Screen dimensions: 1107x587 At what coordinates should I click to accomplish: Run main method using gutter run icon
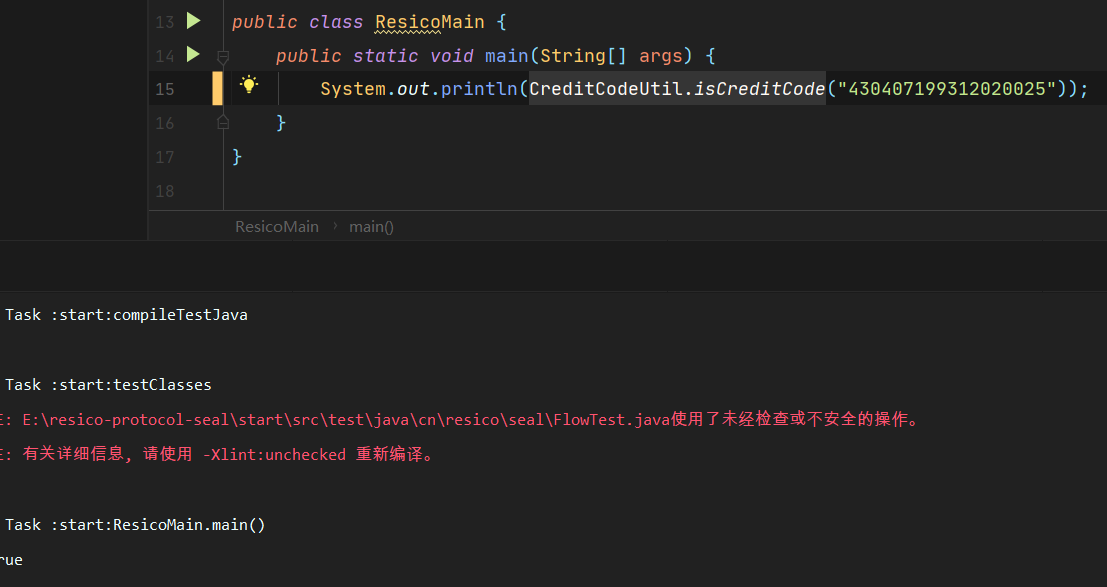tap(192, 55)
